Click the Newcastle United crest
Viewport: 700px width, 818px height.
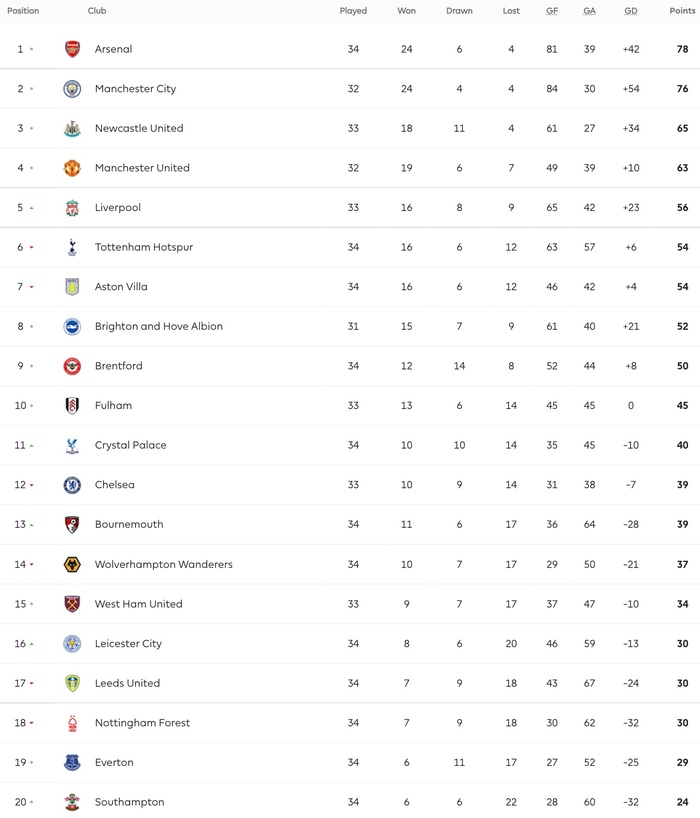[x=72, y=128]
